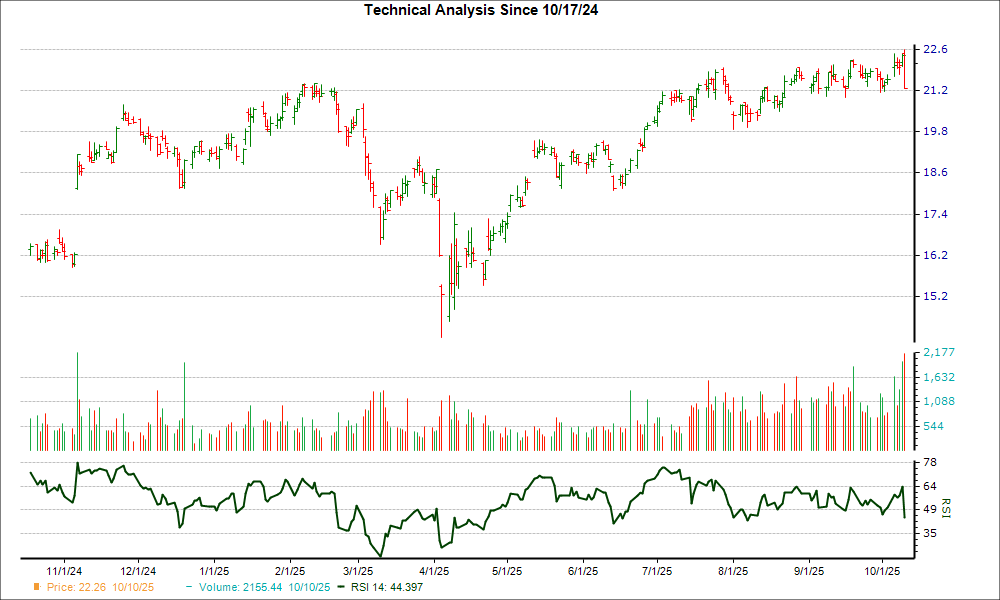This screenshot has height=600, width=1000.
Task: Click the orange Price legend swatch
Action: 37,586
